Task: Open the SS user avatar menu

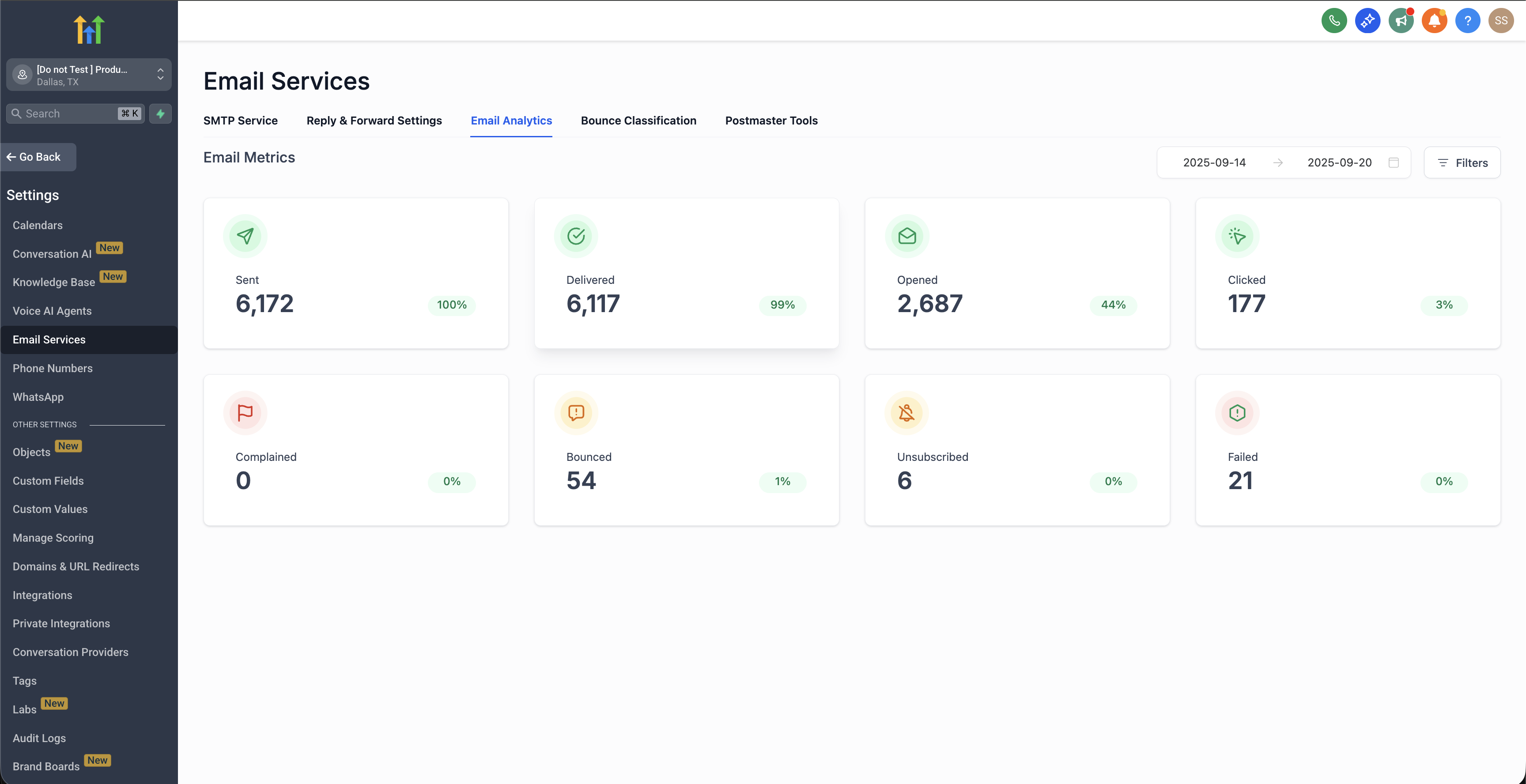Action: (1500, 21)
